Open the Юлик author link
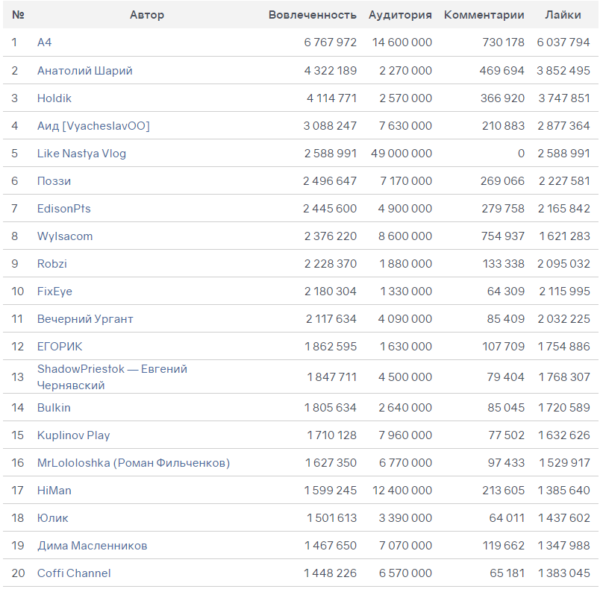The width and height of the screenshot is (600, 589). pyautogui.click(x=52, y=518)
